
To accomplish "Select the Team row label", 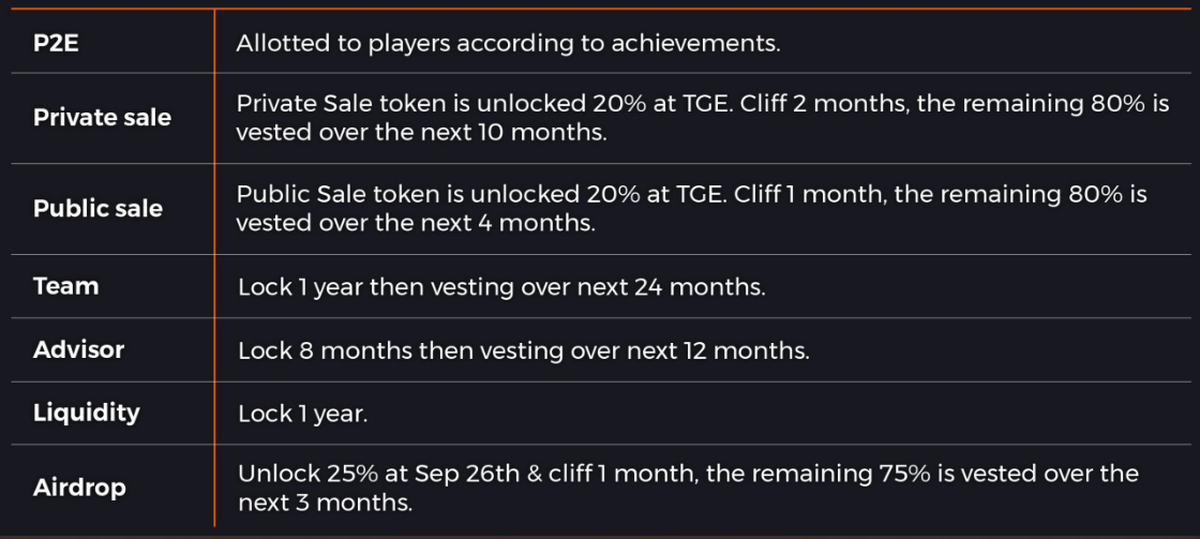I will pyautogui.click(x=66, y=287).
